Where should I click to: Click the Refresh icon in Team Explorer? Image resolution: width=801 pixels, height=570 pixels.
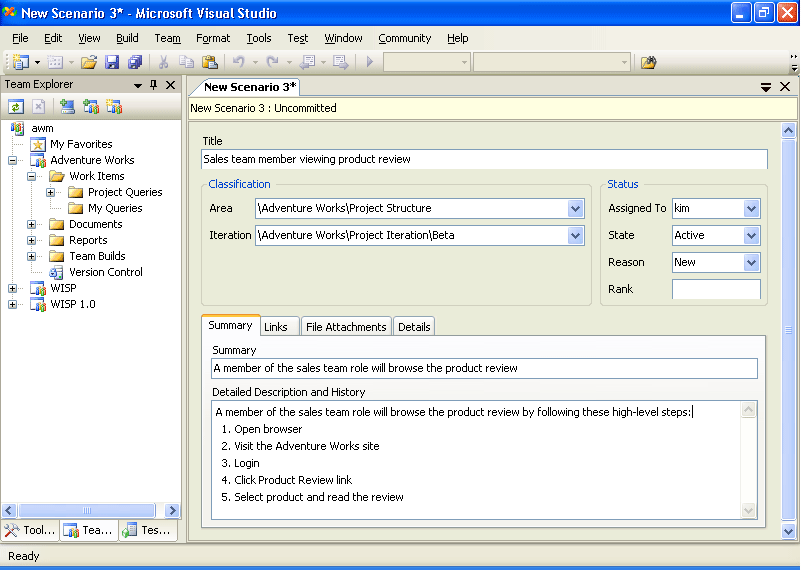pos(17,106)
